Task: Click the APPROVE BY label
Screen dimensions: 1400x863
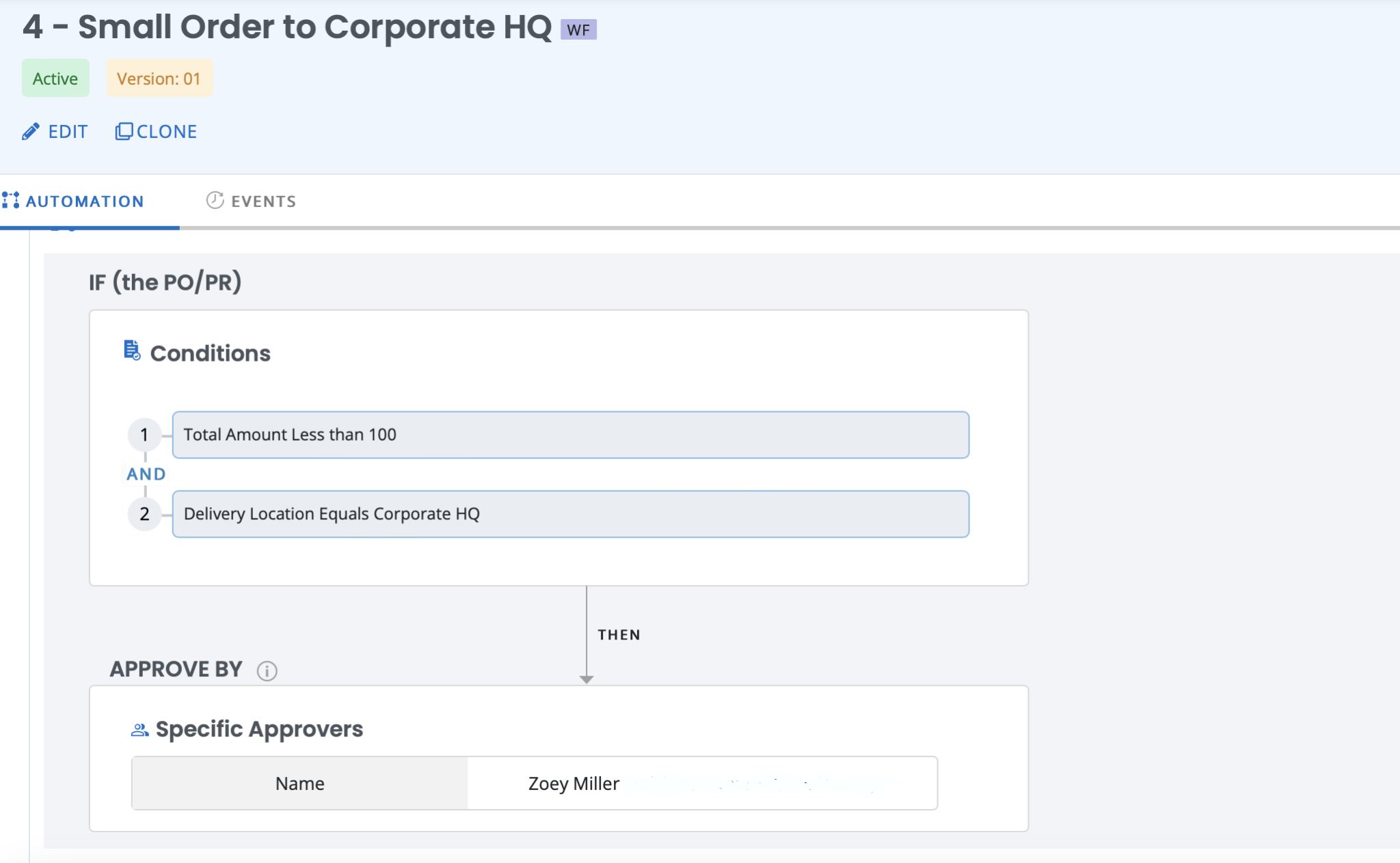Action: 176,669
